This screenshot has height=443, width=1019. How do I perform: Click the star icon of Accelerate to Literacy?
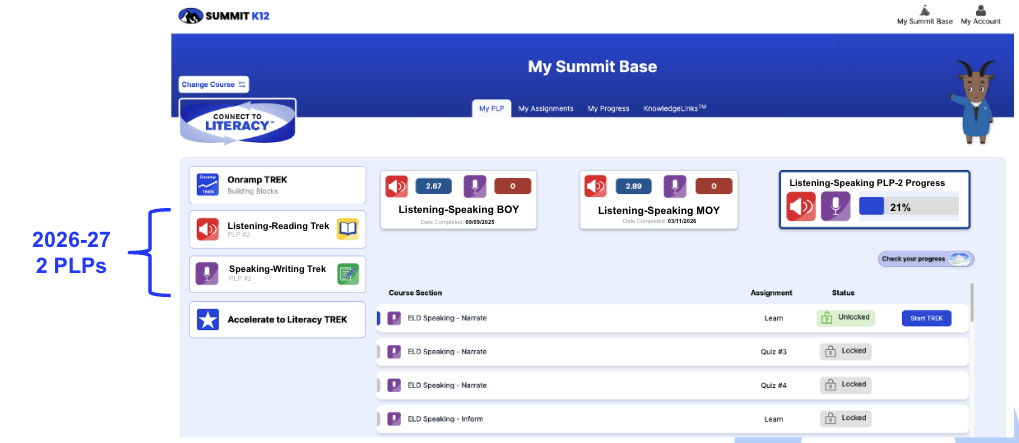pos(207,319)
